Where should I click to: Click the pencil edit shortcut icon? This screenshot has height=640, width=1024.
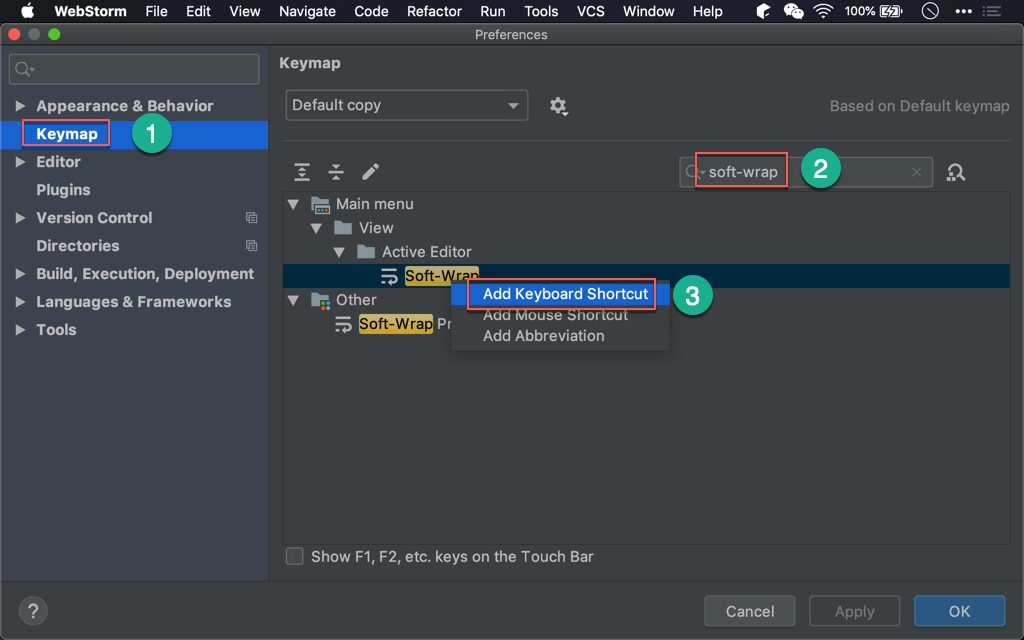(x=370, y=172)
